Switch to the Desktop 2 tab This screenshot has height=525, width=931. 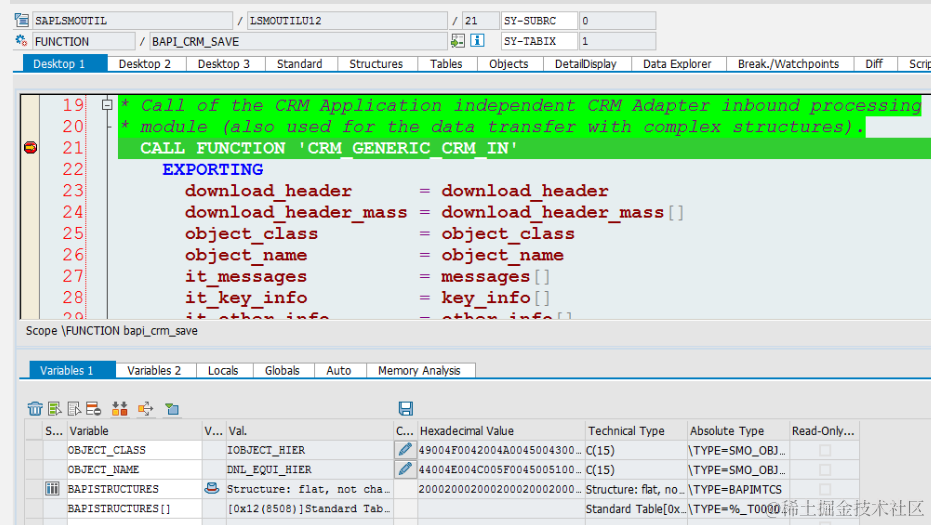(145, 64)
